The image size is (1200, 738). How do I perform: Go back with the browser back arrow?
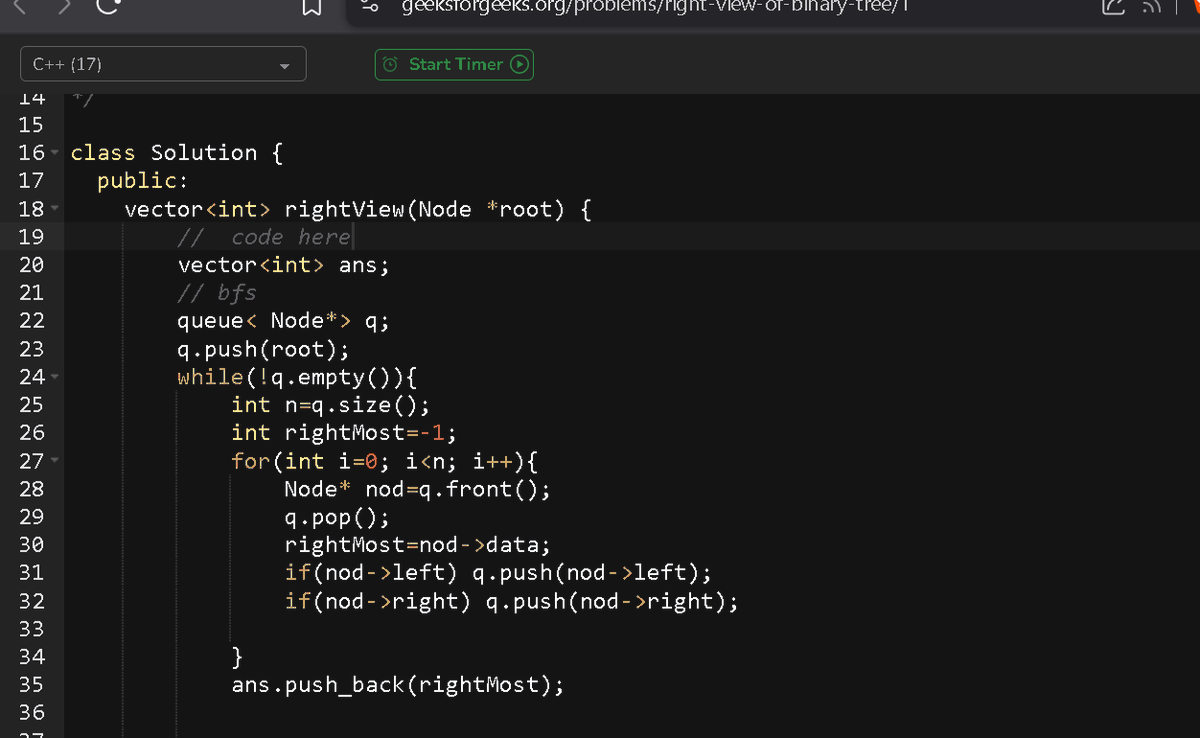[21, 7]
